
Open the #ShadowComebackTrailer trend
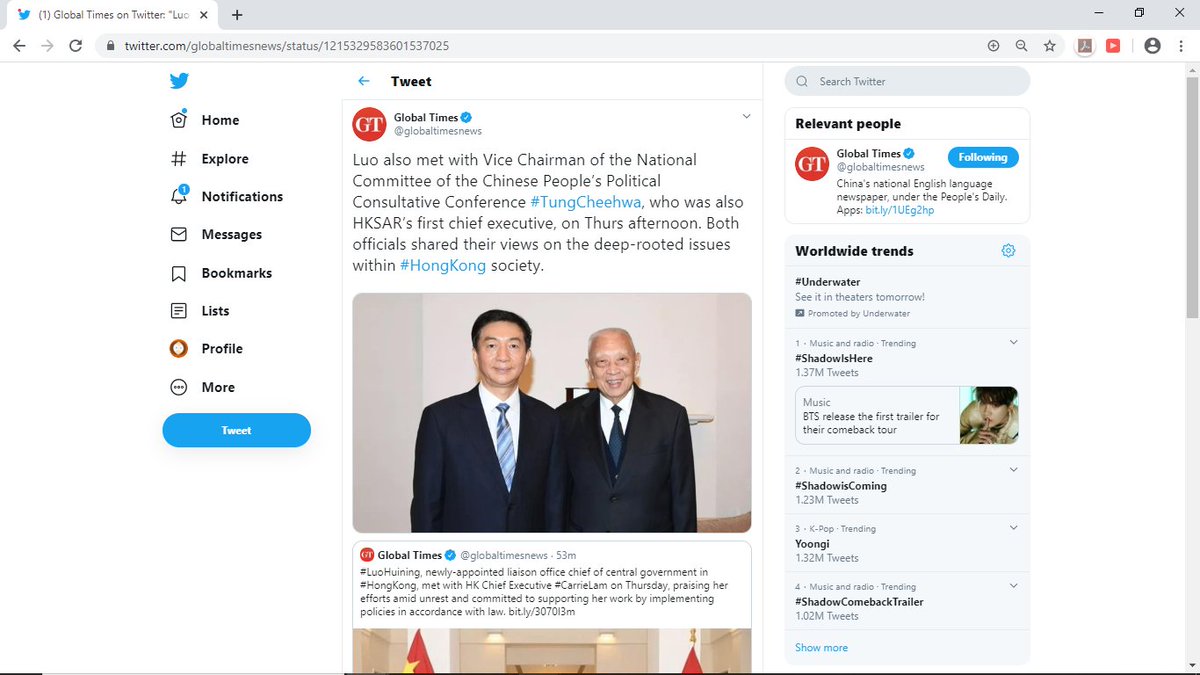[x=859, y=602]
